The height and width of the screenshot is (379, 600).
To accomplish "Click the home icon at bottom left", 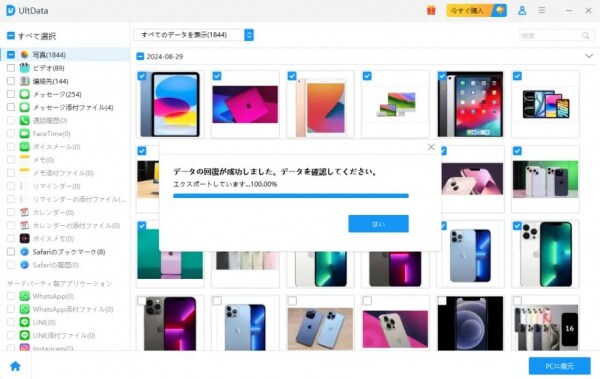I will click(x=15, y=366).
